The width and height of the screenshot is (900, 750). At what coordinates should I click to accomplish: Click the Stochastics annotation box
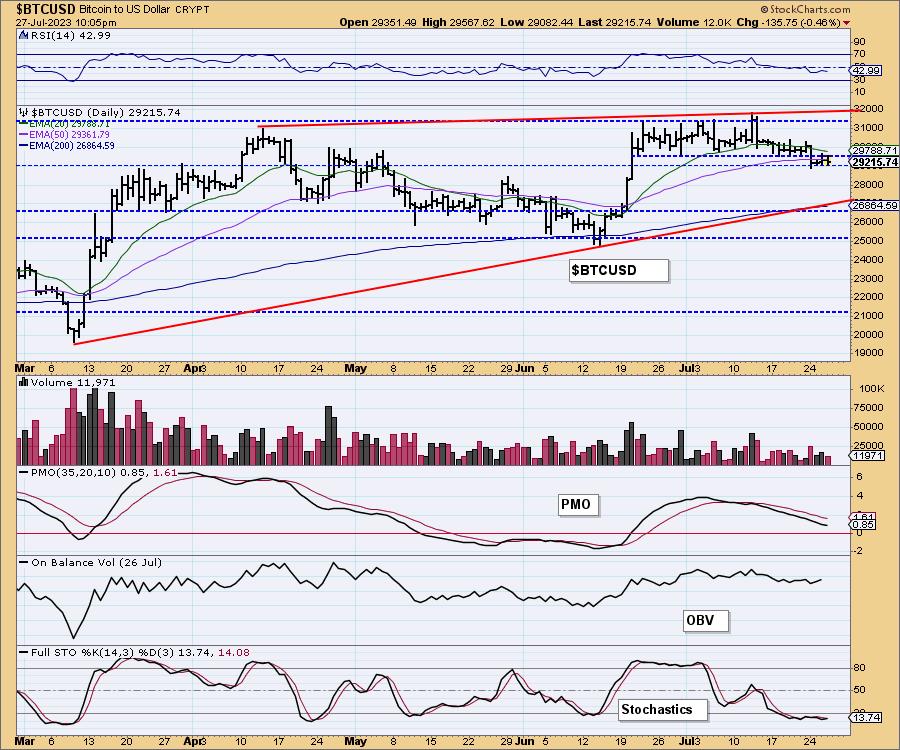(x=663, y=710)
